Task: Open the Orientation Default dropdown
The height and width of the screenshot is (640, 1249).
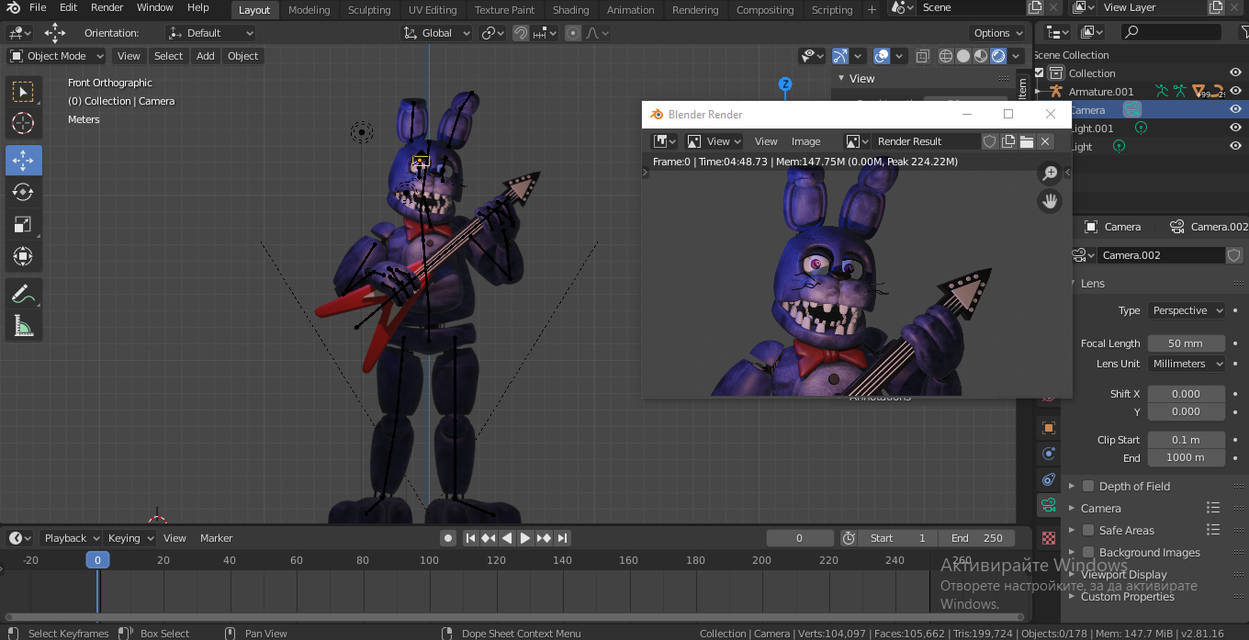Action: 211,33
